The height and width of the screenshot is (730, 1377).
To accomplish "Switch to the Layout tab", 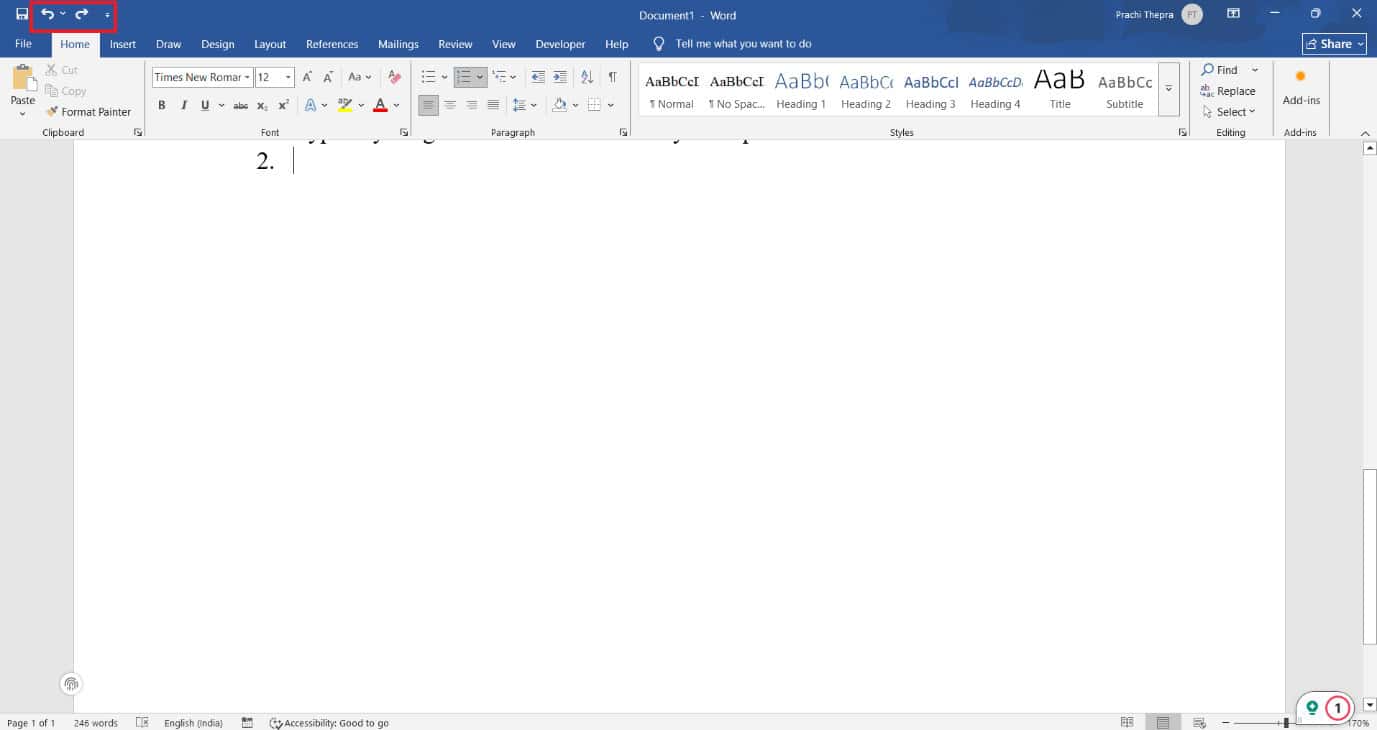I will point(270,44).
